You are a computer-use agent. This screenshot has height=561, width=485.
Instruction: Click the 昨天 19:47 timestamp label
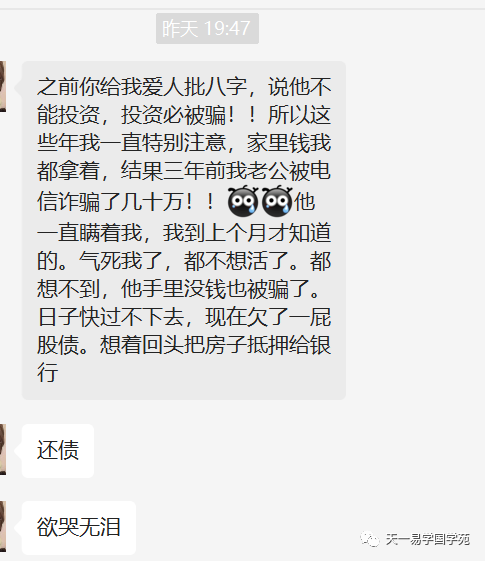[x=207, y=29]
